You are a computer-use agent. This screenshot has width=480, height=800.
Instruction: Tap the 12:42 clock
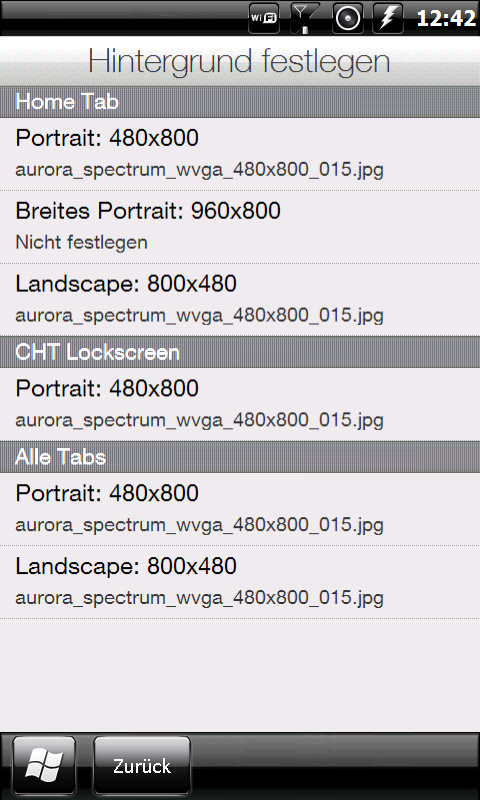[x=446, y=18]
